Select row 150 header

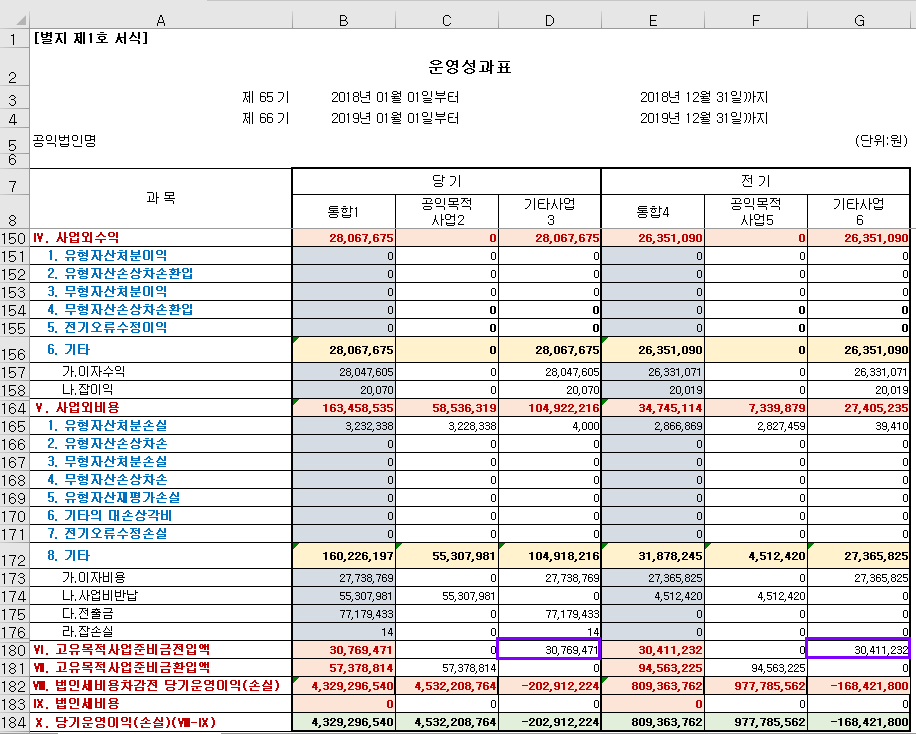click(x=14, y=238)
